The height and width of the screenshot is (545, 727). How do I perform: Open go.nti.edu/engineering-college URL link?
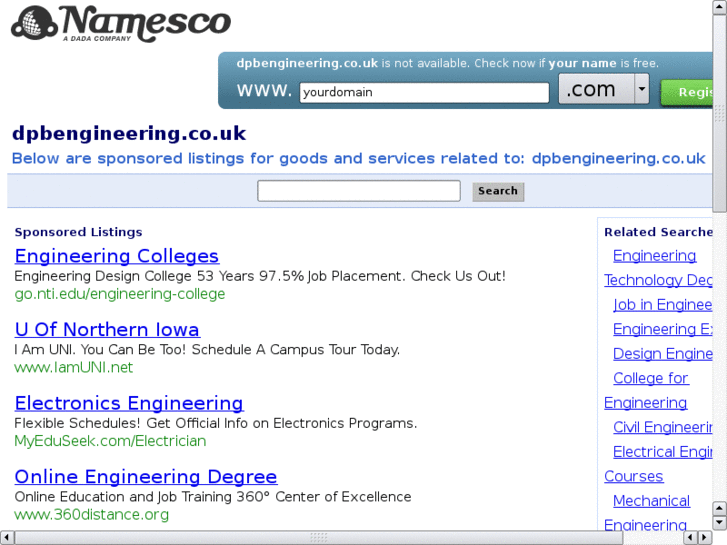120,294
